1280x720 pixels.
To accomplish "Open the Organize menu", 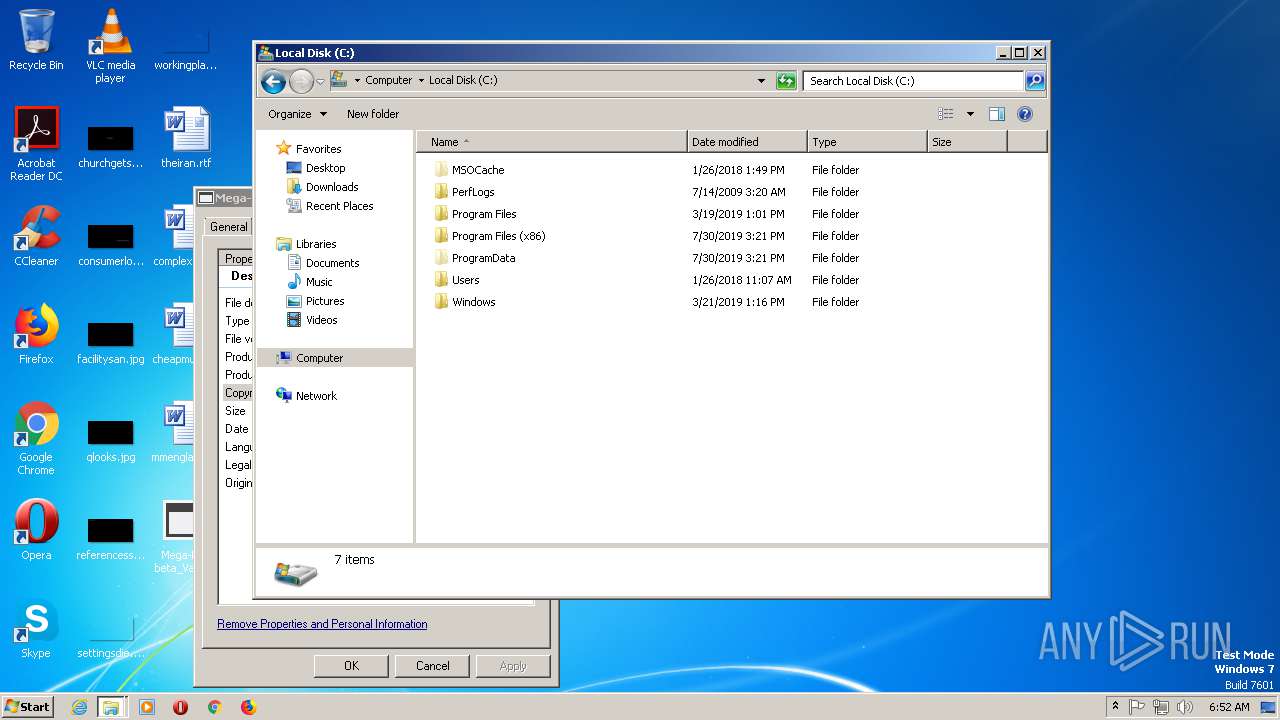I will tap(297, 114).
